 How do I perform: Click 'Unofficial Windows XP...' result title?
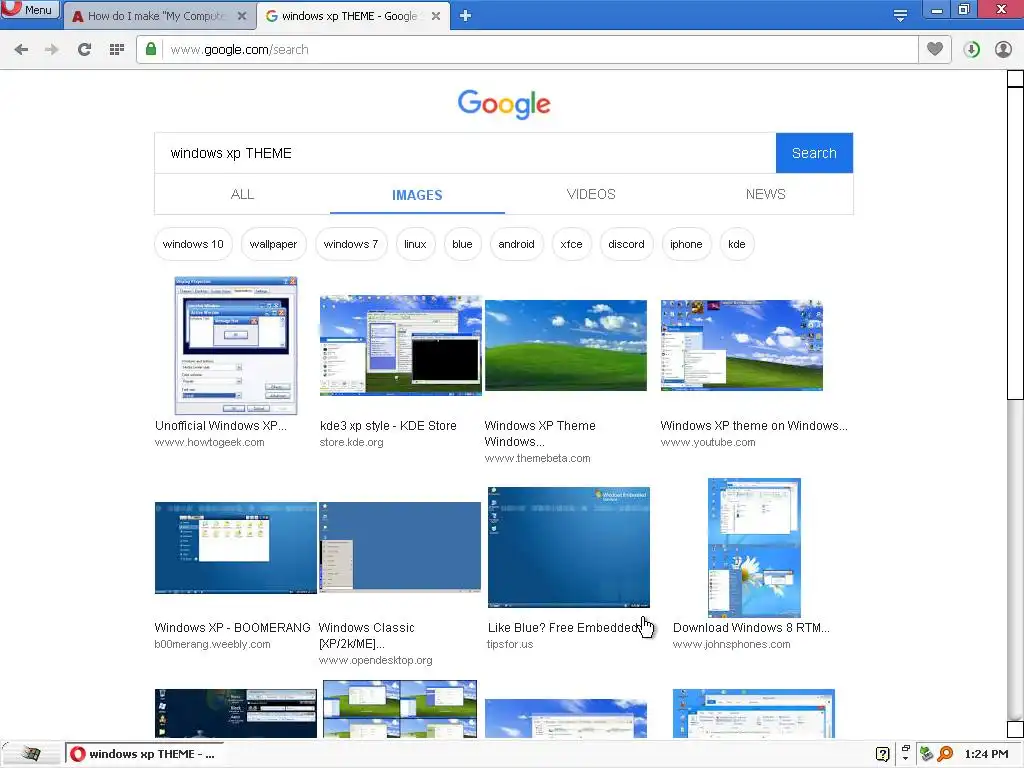[221, 426]
